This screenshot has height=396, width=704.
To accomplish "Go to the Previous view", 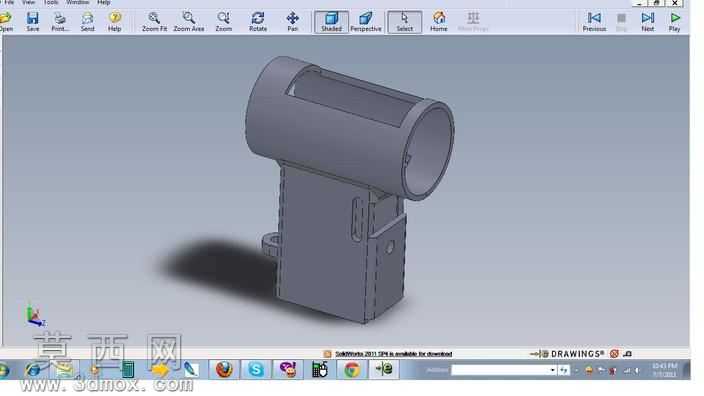I will (x=594, y=21).
